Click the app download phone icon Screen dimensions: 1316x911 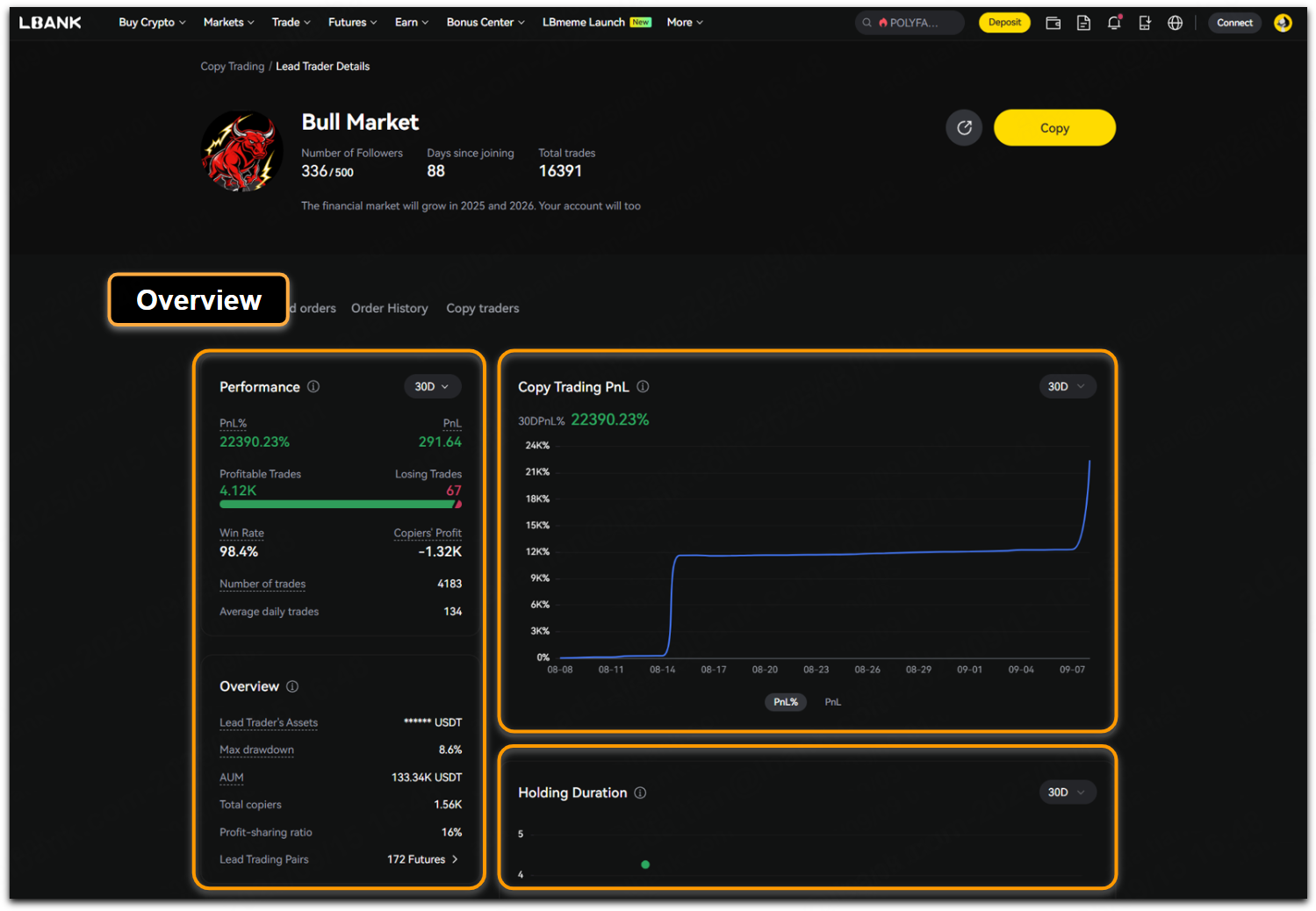1144,23
